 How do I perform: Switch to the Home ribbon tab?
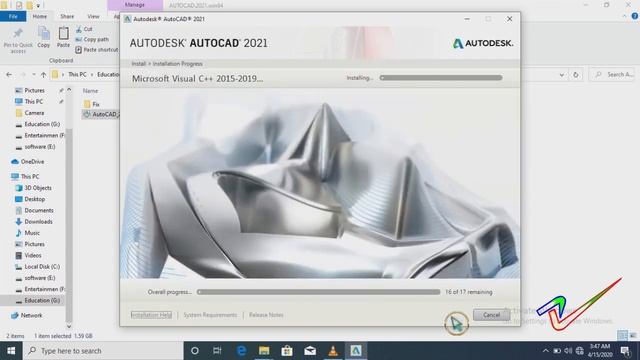(40, 16)
